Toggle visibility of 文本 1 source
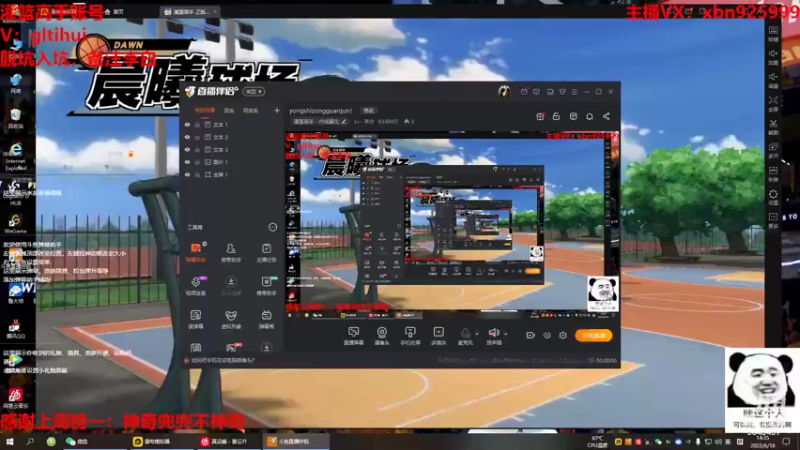 pyautogui.click(x=187, y=124)
